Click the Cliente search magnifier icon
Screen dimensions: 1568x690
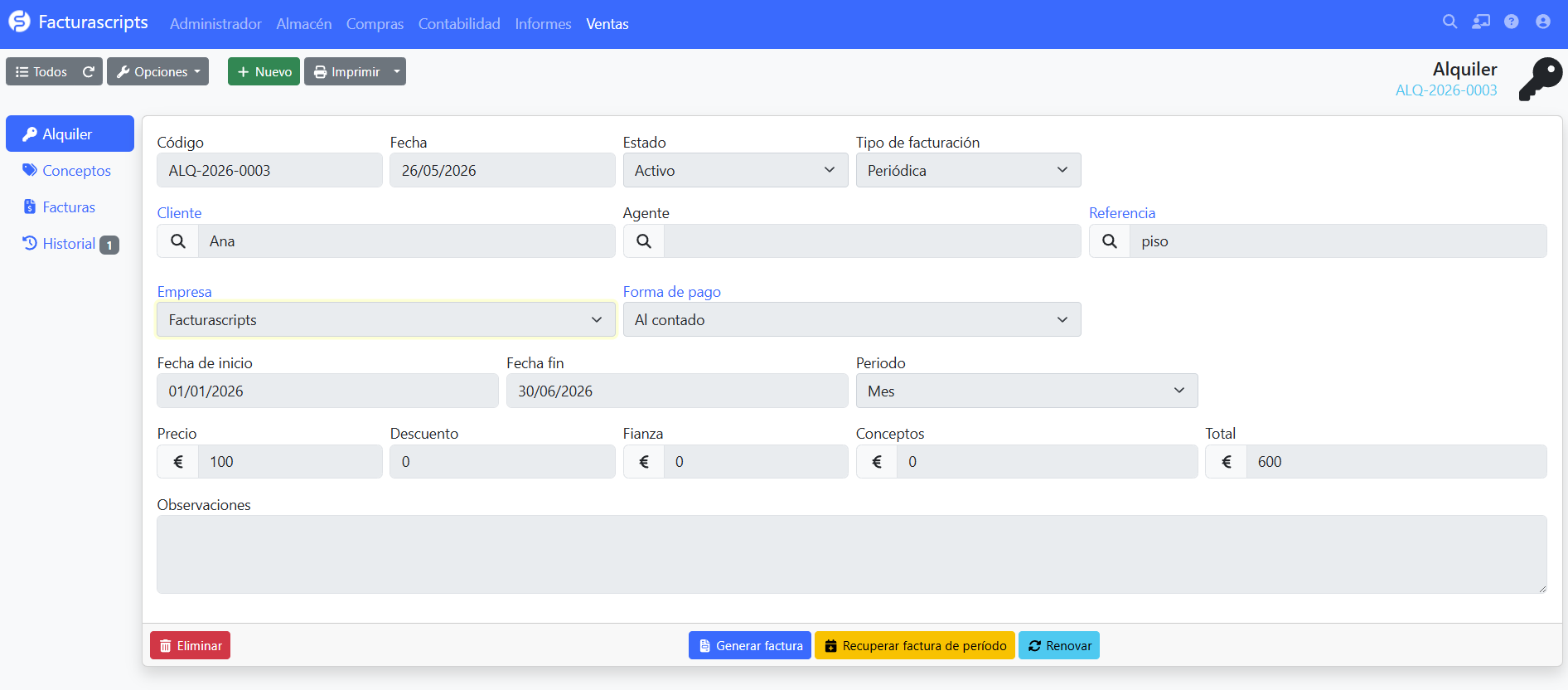point(178,241)
